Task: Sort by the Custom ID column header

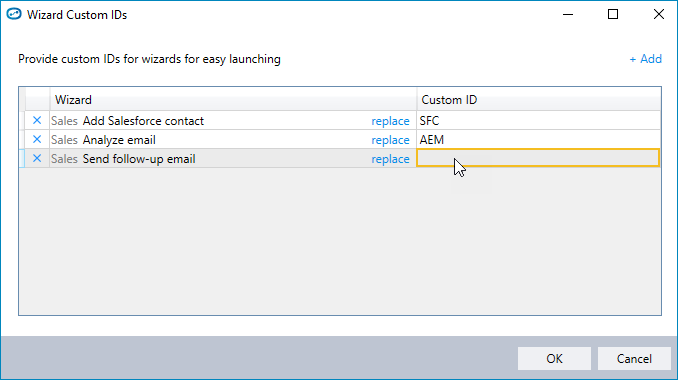Action: pos(539,100)
